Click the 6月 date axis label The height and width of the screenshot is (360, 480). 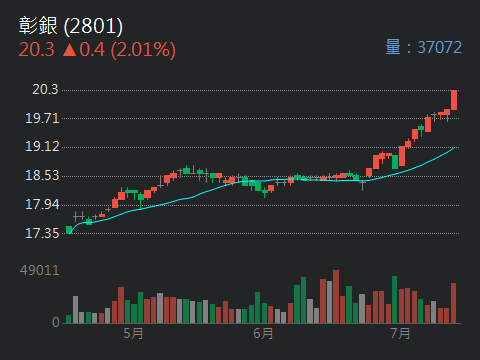[263, 334]
